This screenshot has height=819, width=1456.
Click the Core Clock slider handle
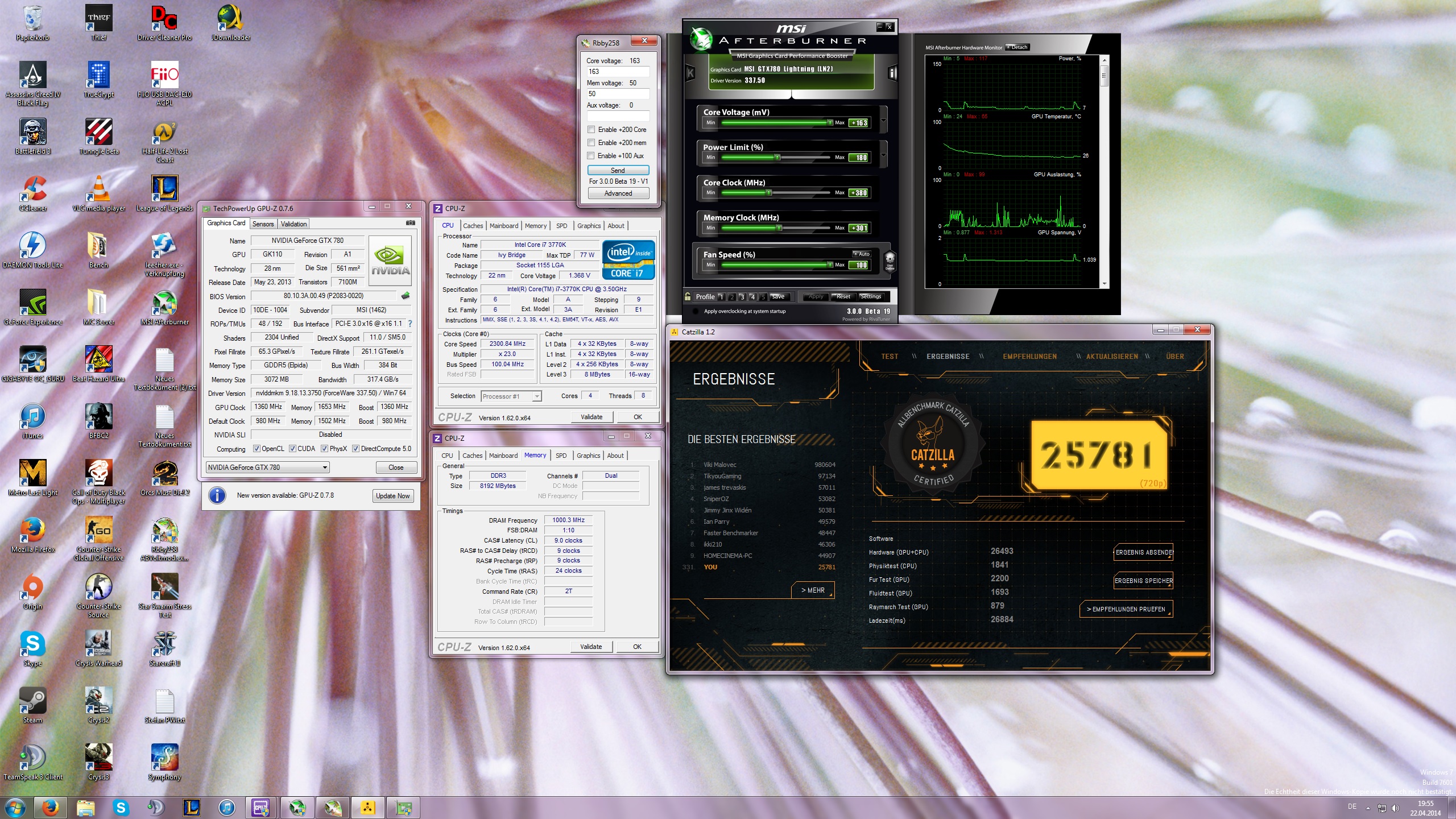[769, 193]
